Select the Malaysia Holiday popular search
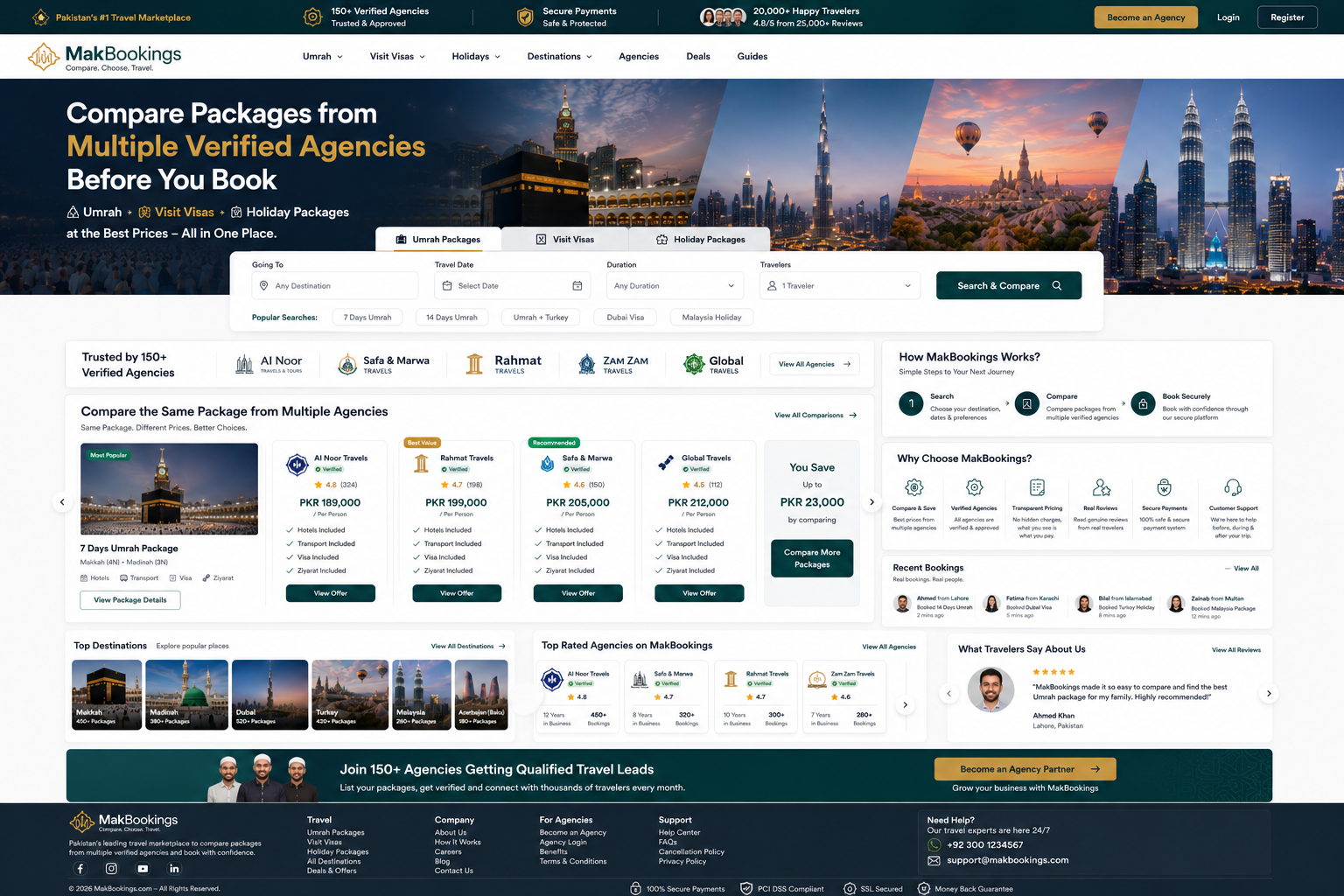This screenshot has height=896, width=1344. (x=711, y=318)
